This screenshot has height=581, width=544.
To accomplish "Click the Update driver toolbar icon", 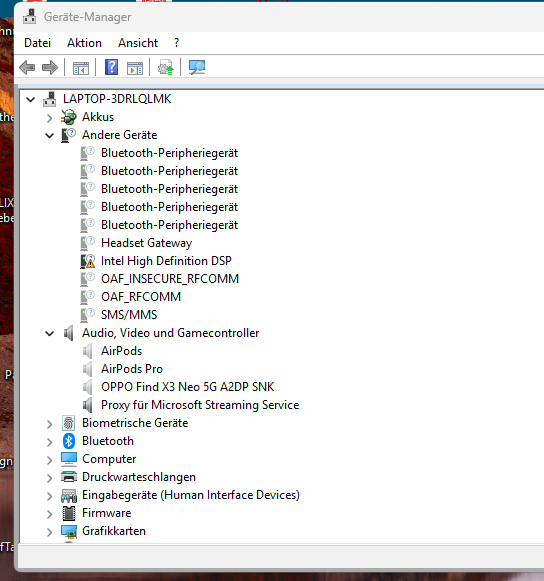I will [166, 67].
